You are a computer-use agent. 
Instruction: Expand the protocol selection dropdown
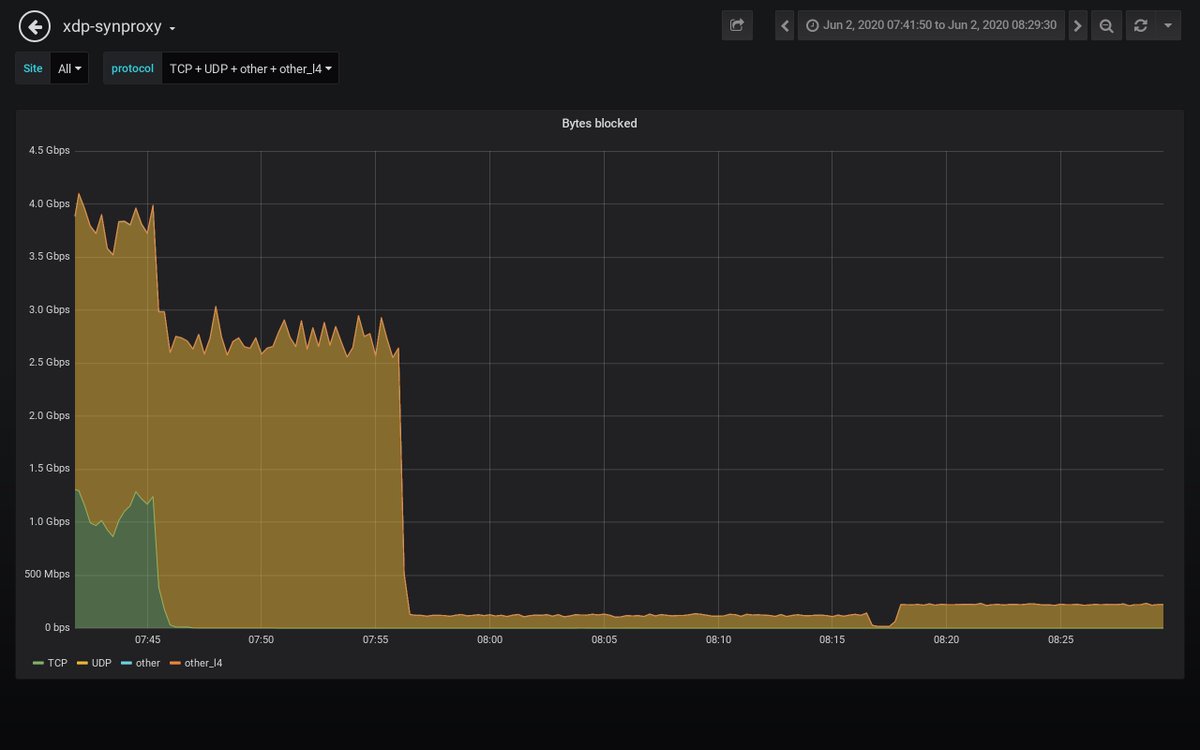tap(250, 68)
